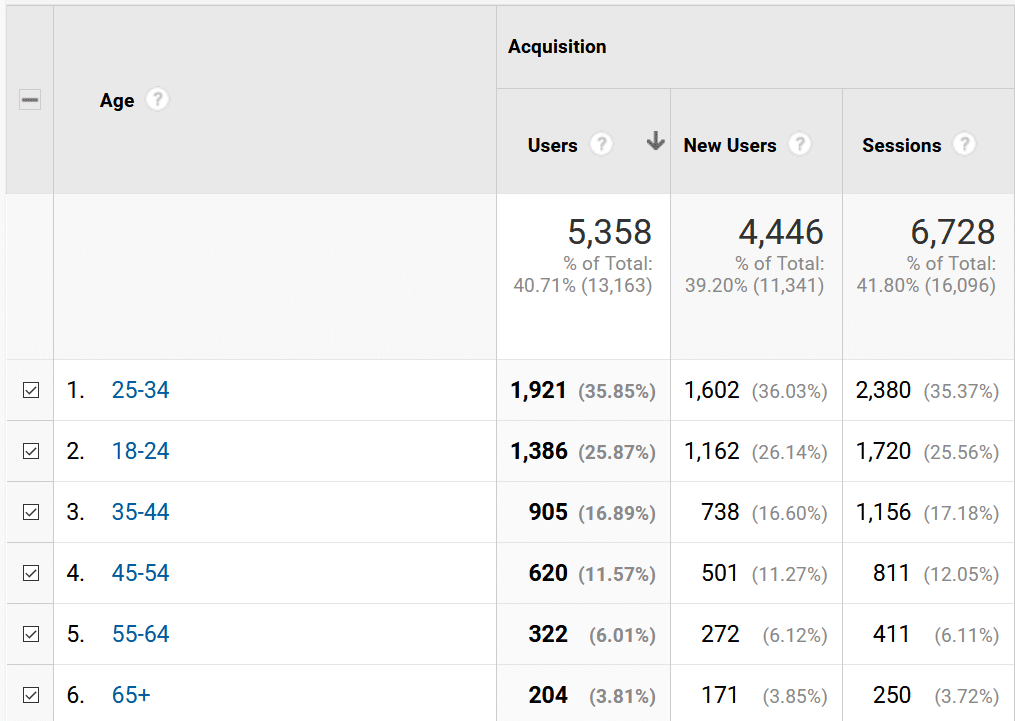
Task: Click the minus box to deselect all rows
Action: 29,99
